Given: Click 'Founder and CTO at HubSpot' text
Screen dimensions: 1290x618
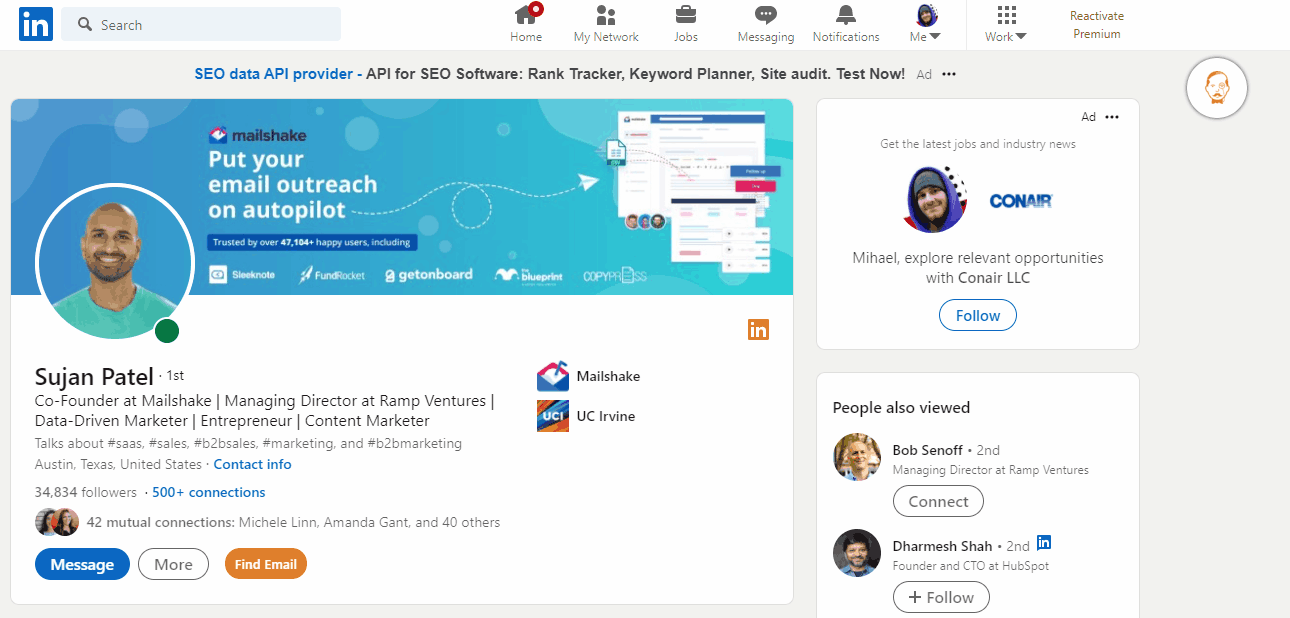Looking at the screenshot, I should 971,566.
